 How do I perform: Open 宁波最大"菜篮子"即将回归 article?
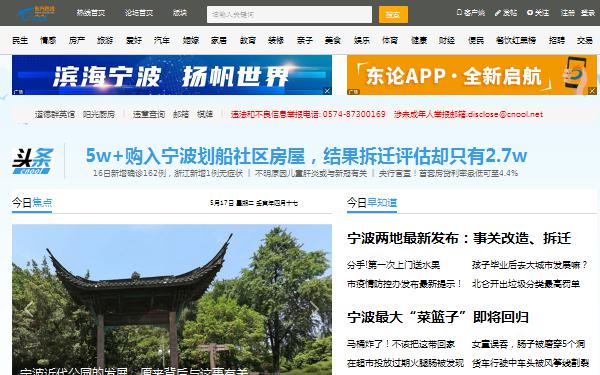(438, 317)
